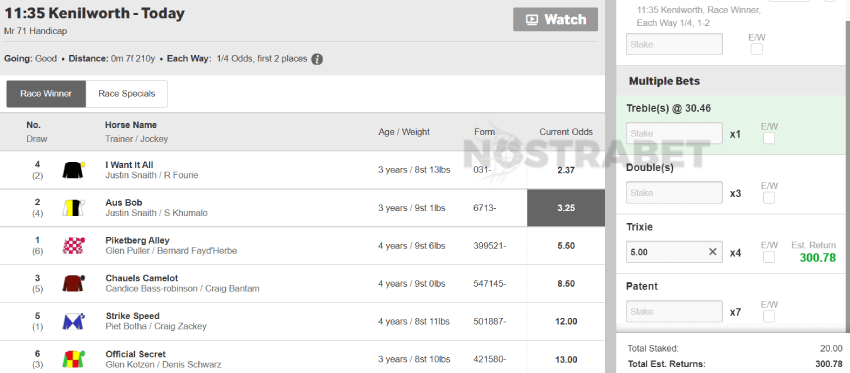The image size is (850, 373).
Task: Select Piketberg Alley odds 5.50
Action: click(x=566, y=246)
